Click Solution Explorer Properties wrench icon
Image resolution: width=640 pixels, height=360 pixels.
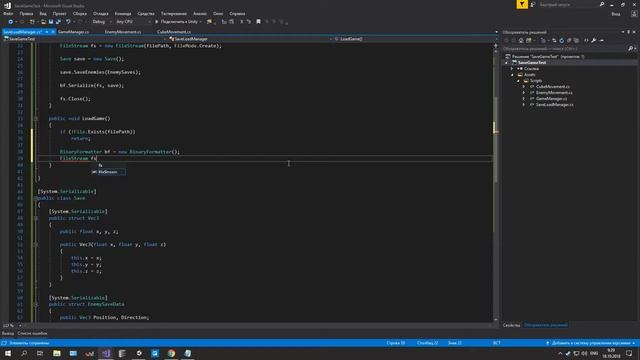click(593, 40)
